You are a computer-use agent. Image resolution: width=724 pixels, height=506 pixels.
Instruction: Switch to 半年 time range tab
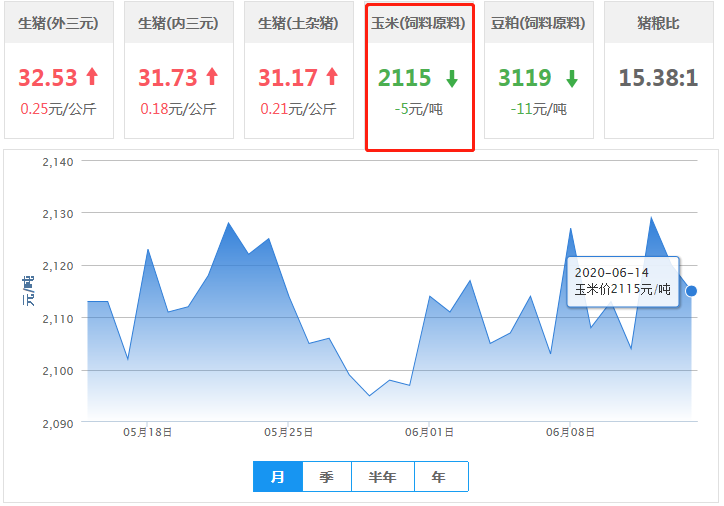pyautogui.click(x=382, y=477)
